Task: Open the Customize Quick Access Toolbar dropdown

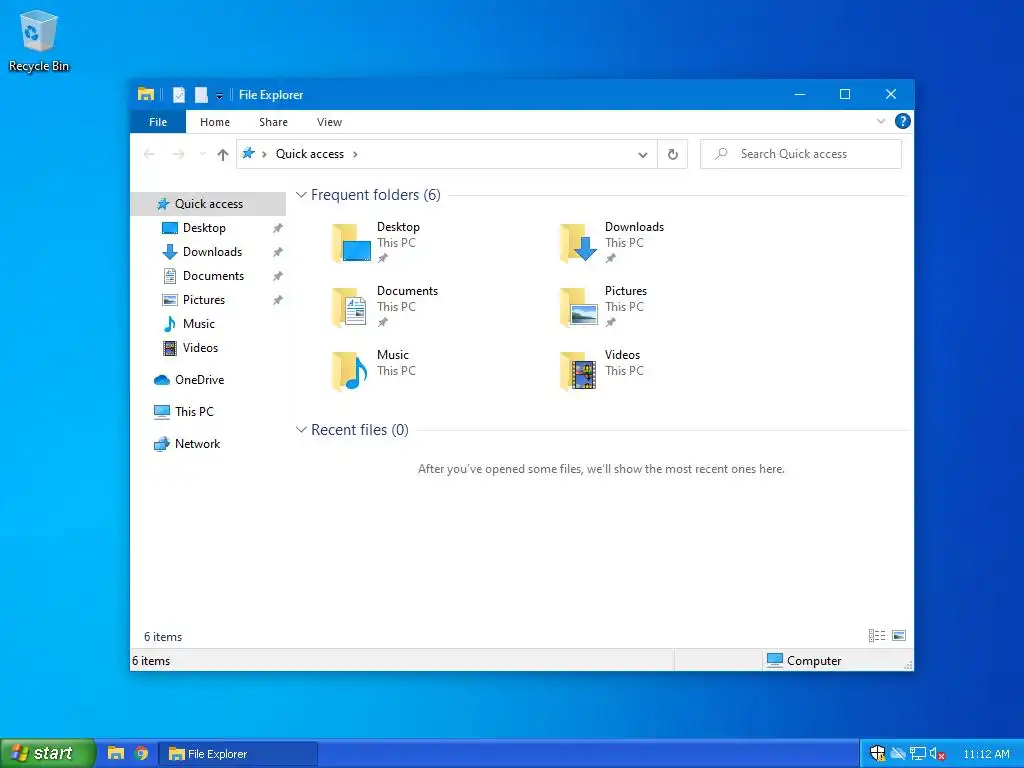Action: pyautogui.click(x=219, y=95)
